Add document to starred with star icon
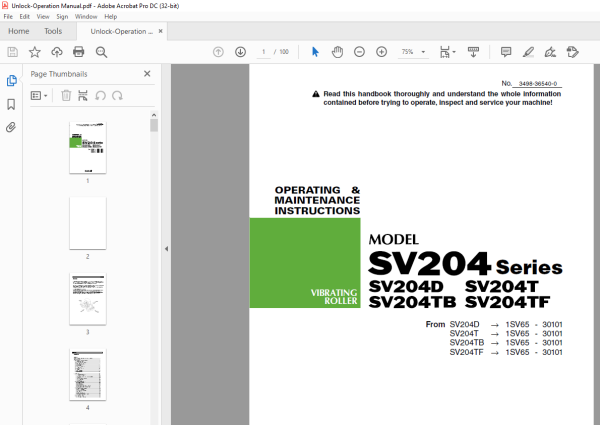Viewport: 600px width, 425px height. [x=34, y=52]
